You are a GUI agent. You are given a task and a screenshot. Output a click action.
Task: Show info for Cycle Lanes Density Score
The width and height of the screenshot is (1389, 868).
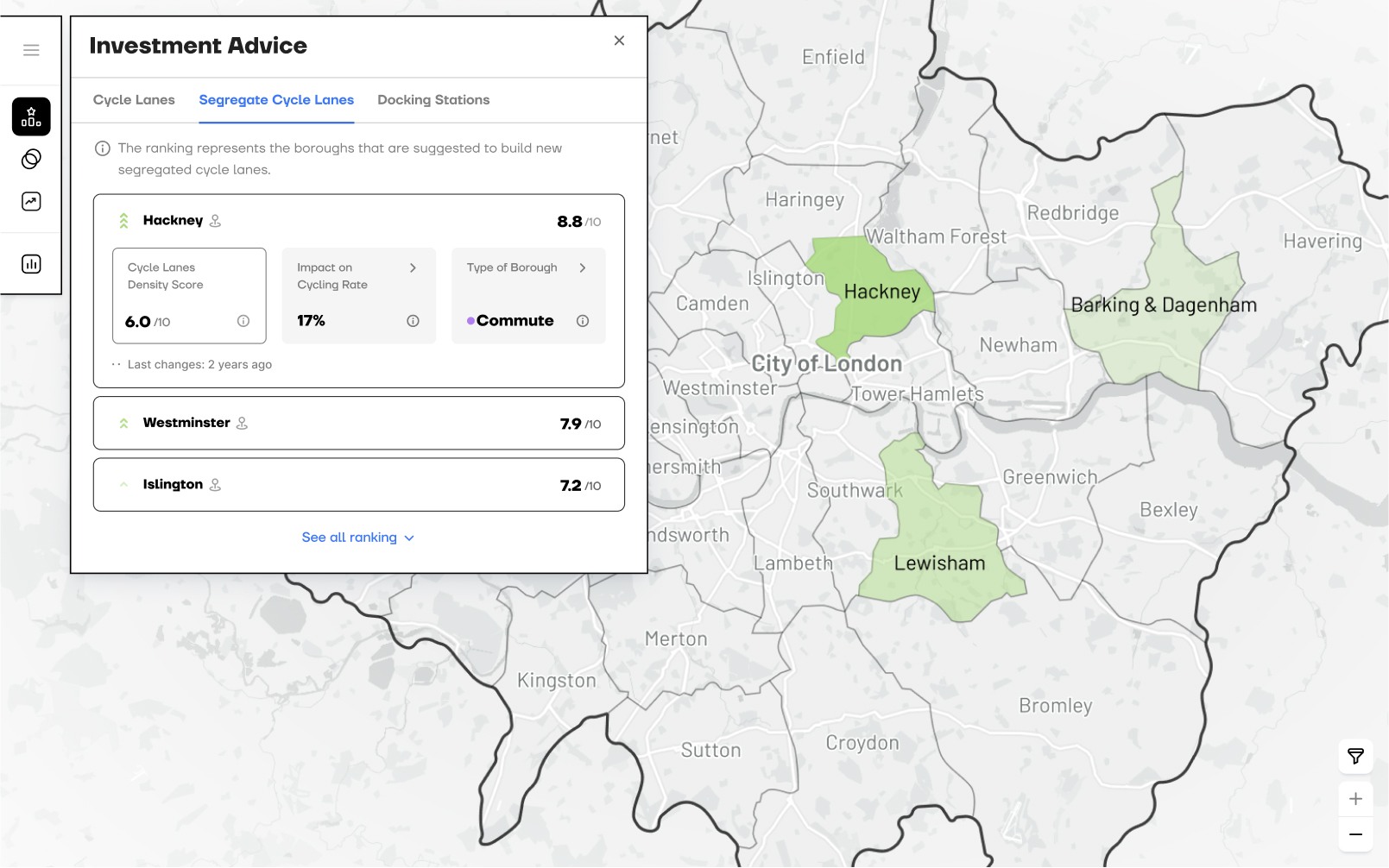pyautogui.click(x=243, y=321)
